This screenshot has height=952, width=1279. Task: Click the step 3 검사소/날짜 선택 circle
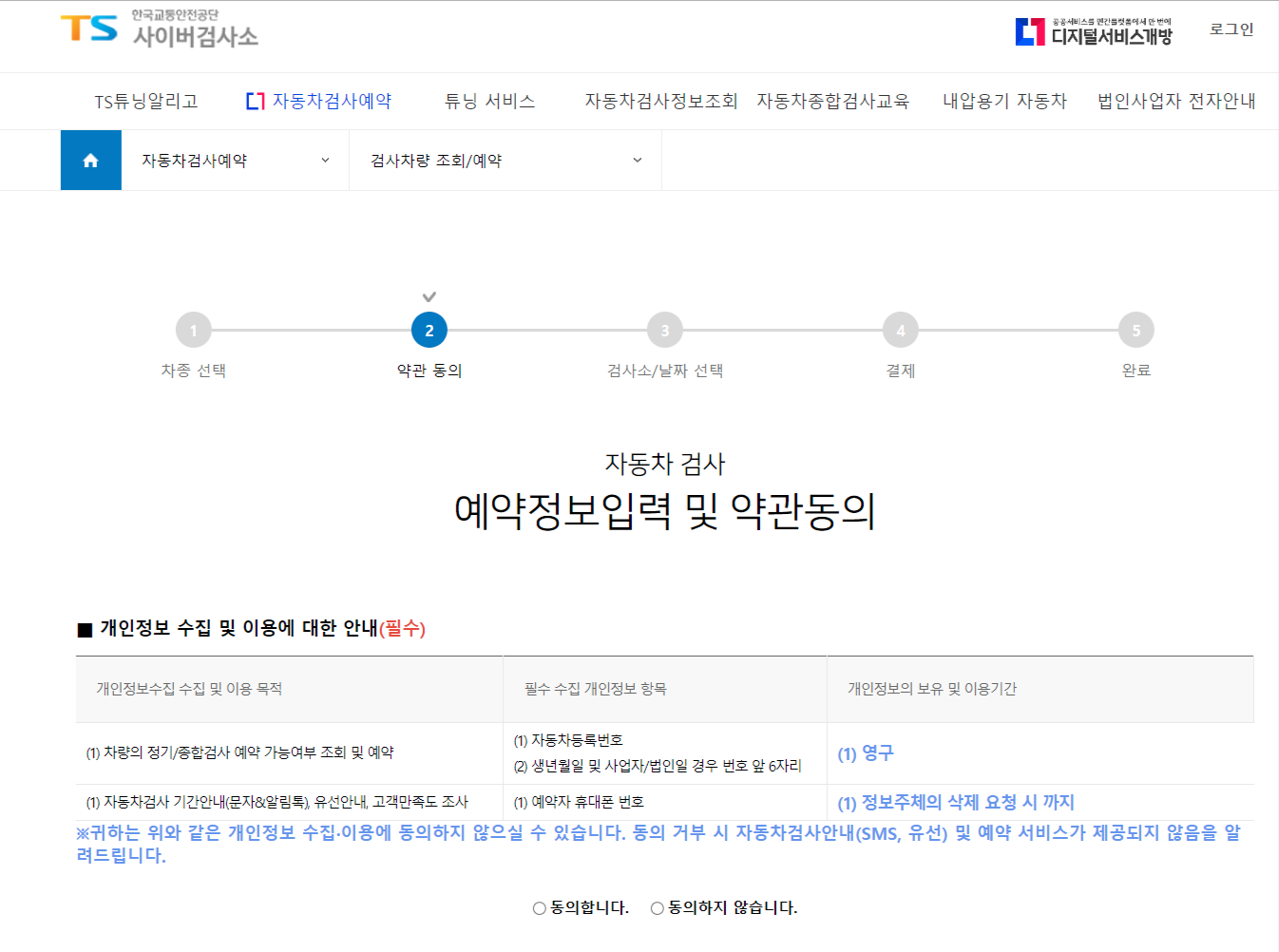pyautogui.click(x=664, y=330)
